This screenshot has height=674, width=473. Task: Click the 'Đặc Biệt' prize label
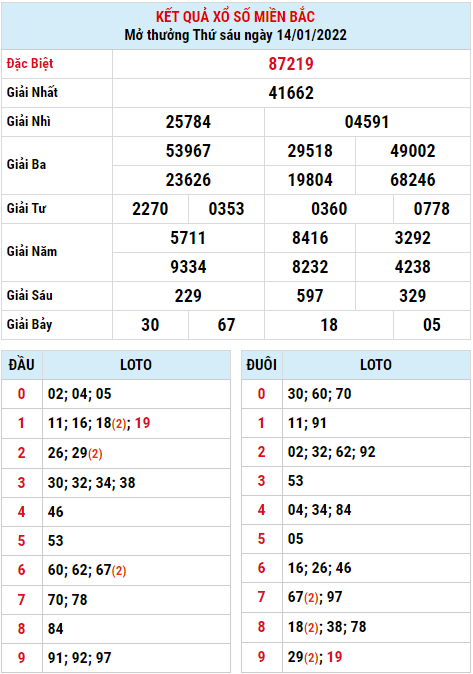pyautogui.click(x=30, y=64)
